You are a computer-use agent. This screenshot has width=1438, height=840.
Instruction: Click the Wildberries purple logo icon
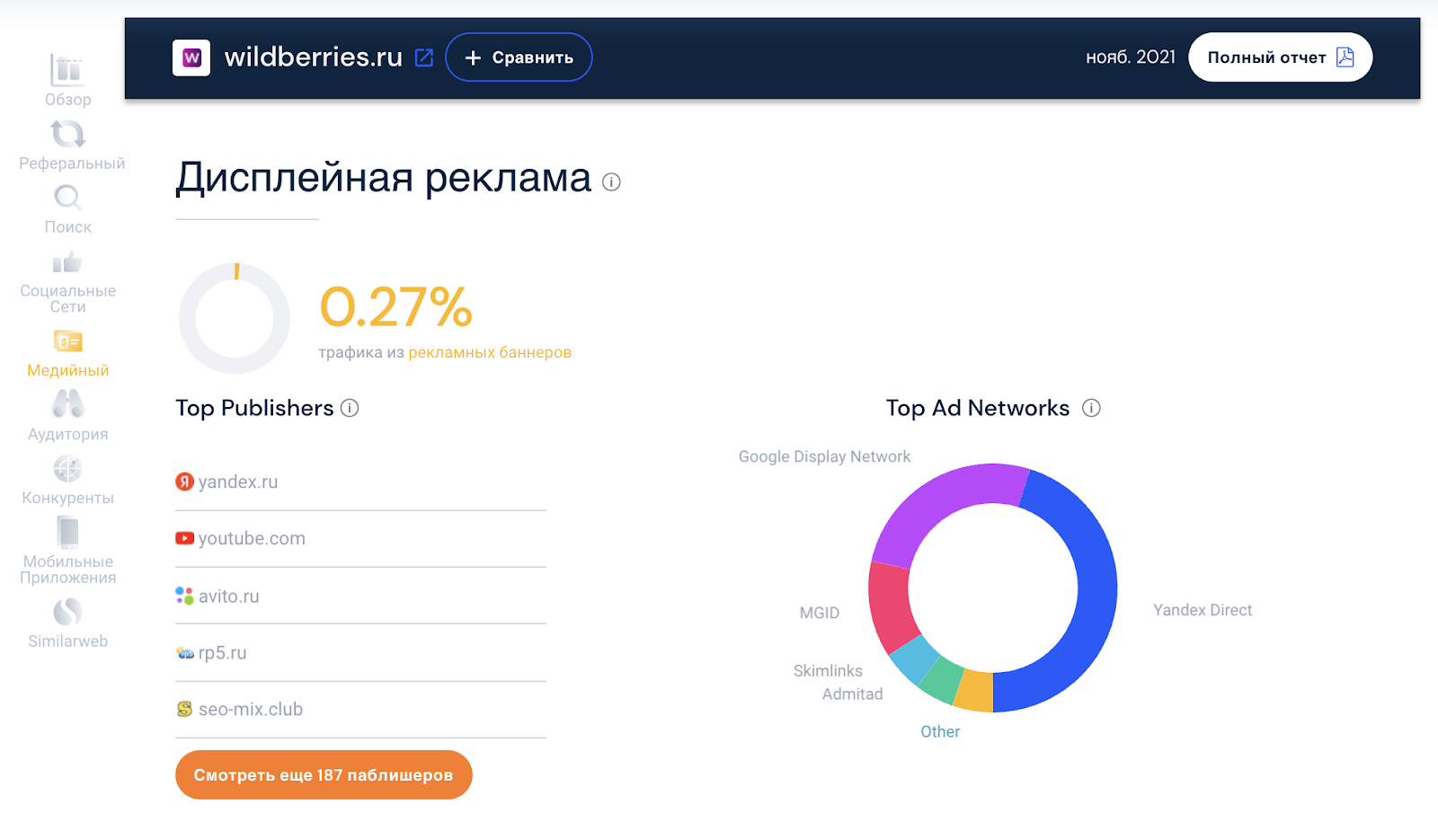[x=191, y=57]
